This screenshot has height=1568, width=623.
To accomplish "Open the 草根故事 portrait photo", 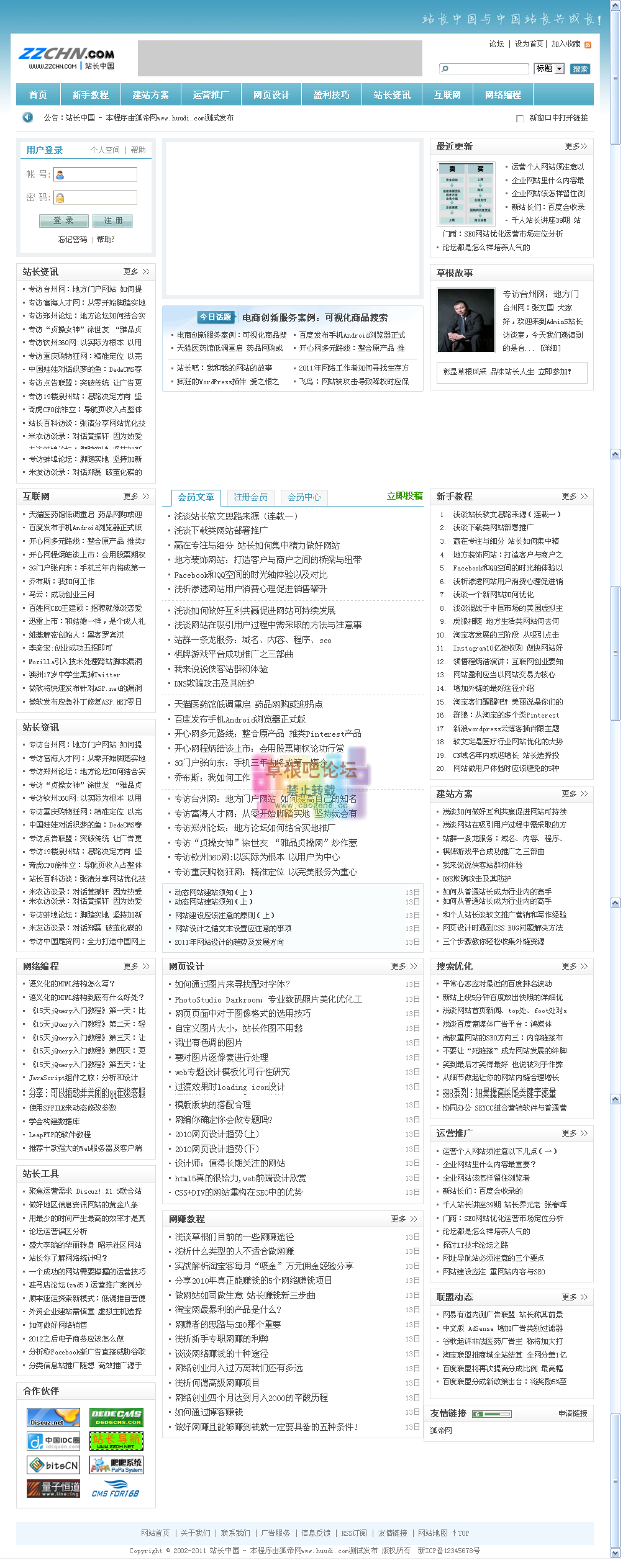I will (466, 321).
